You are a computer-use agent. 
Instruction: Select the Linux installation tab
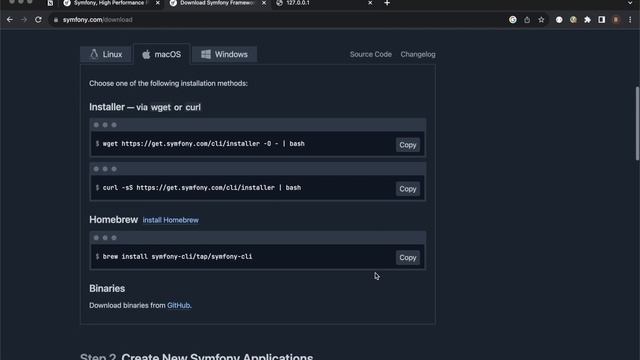[x=106, y=54]
